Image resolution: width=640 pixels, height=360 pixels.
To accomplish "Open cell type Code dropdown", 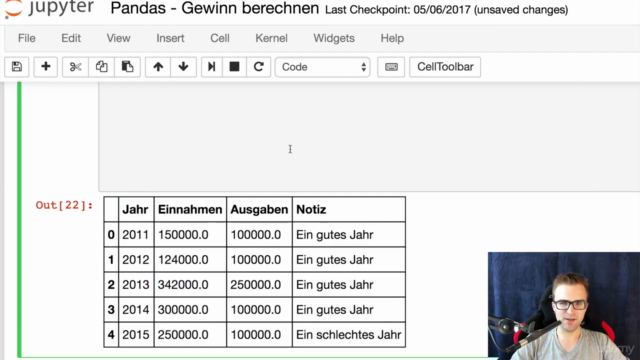I will (322, 67).
